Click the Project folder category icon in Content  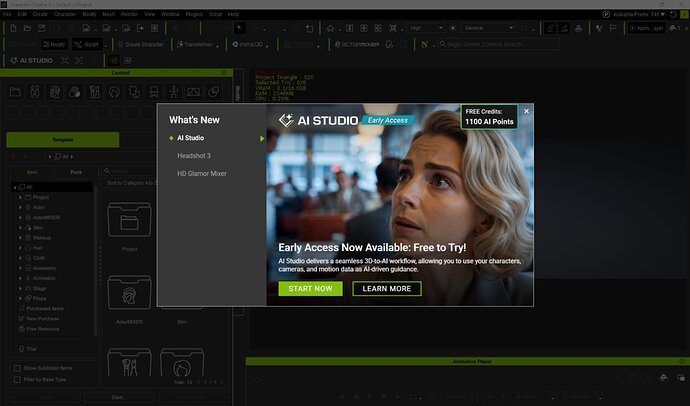point(15,92)
